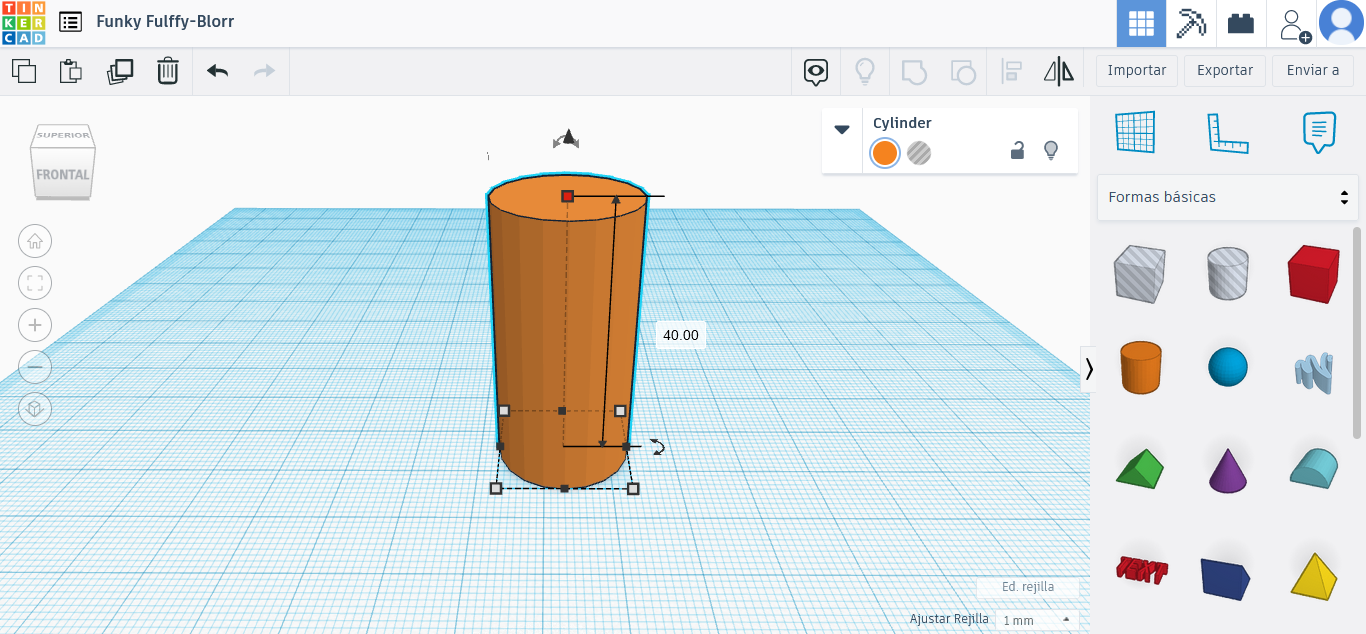This screenshot has width=1366, height=634.
Task: Select the yellow Pyramid shape
Action: [1313, 575]
